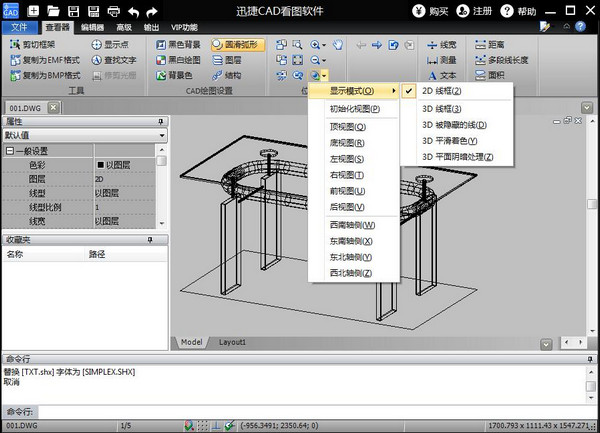The width and height of the screenshot is (600, 433).
Task: Collapse the 一般设置 property group
Action: [9, 151]
